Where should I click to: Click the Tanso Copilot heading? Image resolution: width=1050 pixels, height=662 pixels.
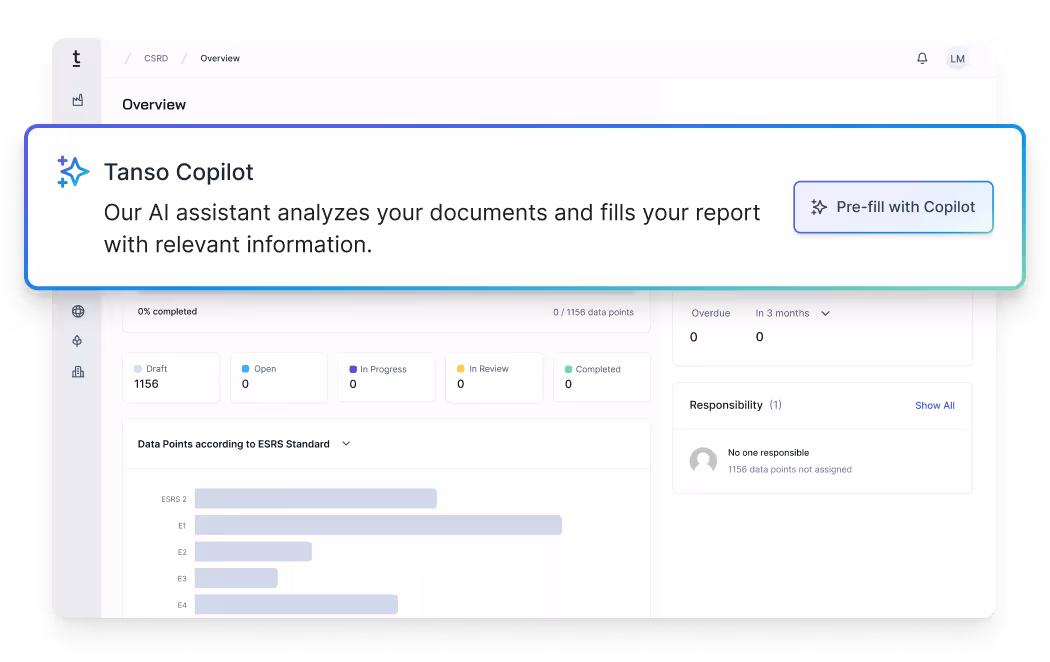pos(179,172)
